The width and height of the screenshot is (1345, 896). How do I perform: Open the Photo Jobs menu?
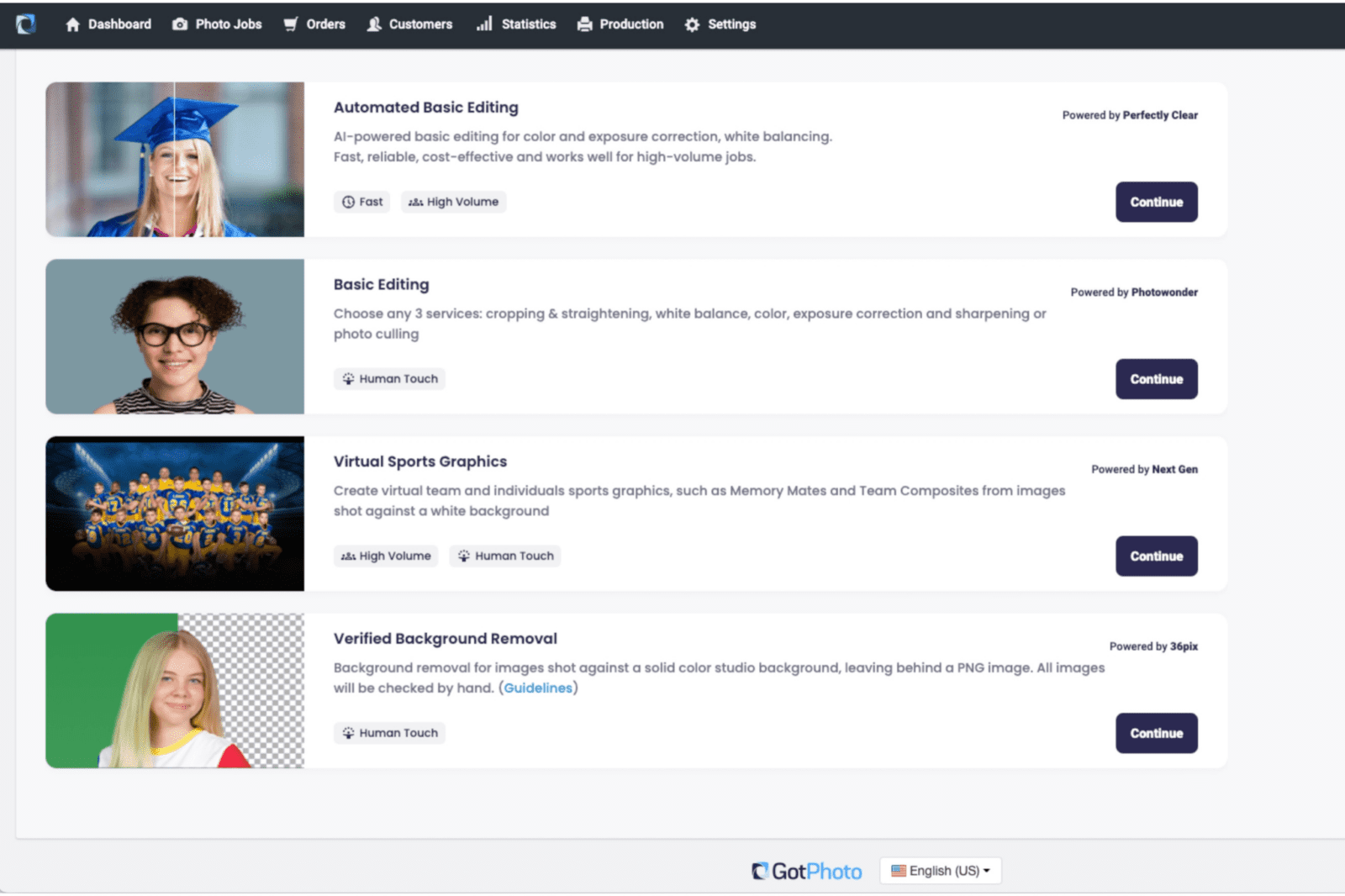point(217,24)
